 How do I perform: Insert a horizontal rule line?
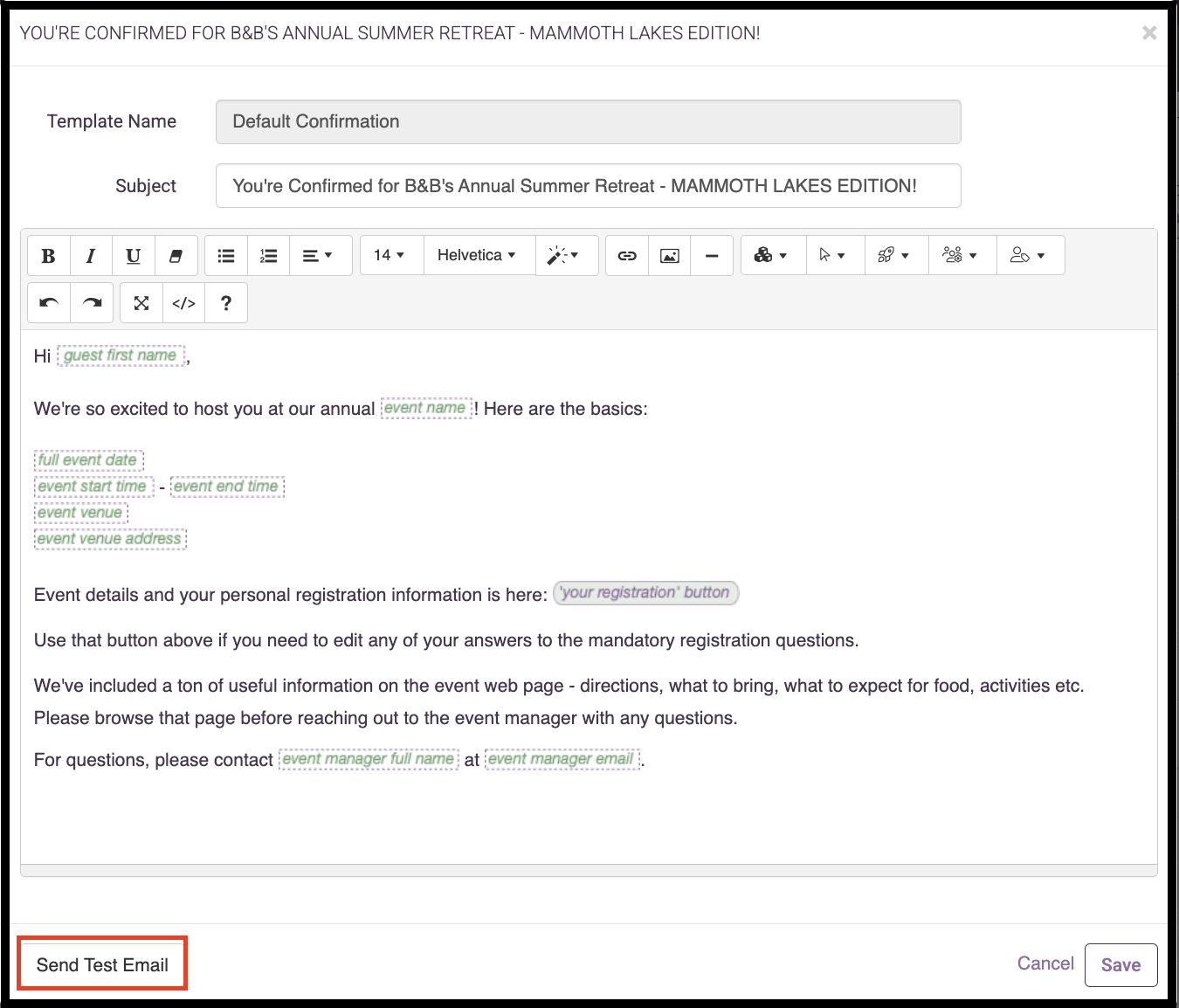click(x=712, y=256)
